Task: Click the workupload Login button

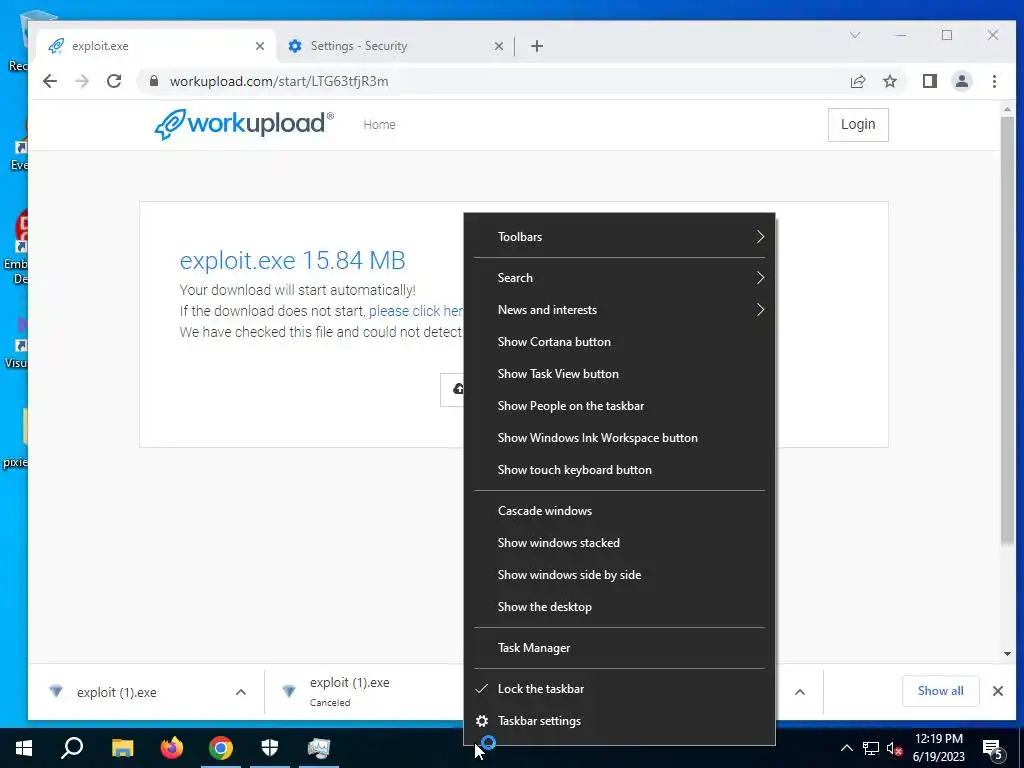Action: pyautogui.click(x=857, y=124)
